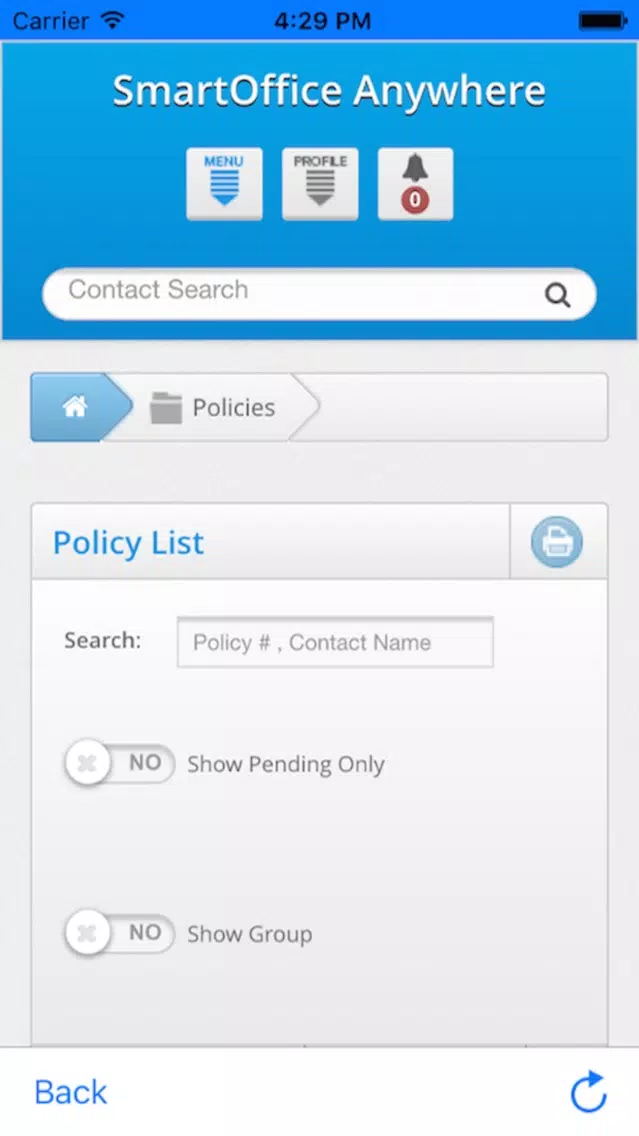The image size is (639, 1136).
Task: Print the Policy List with printer icon
Action: tap(556, 541)
